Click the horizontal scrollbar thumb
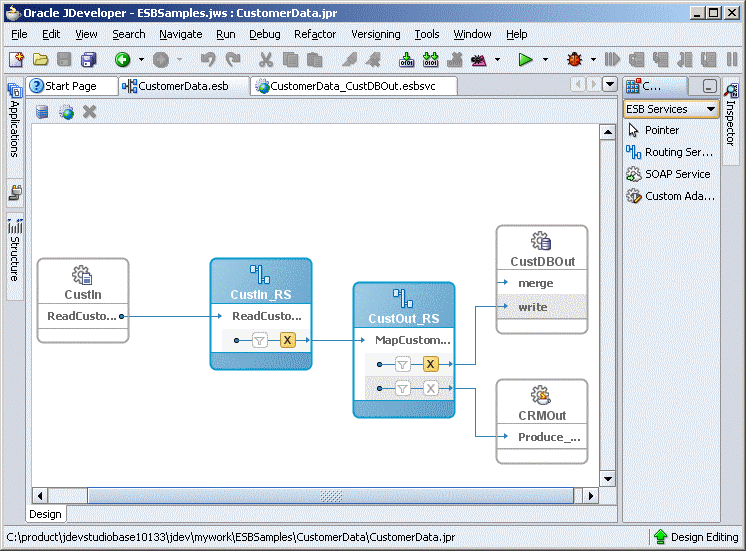 point(331,496)
